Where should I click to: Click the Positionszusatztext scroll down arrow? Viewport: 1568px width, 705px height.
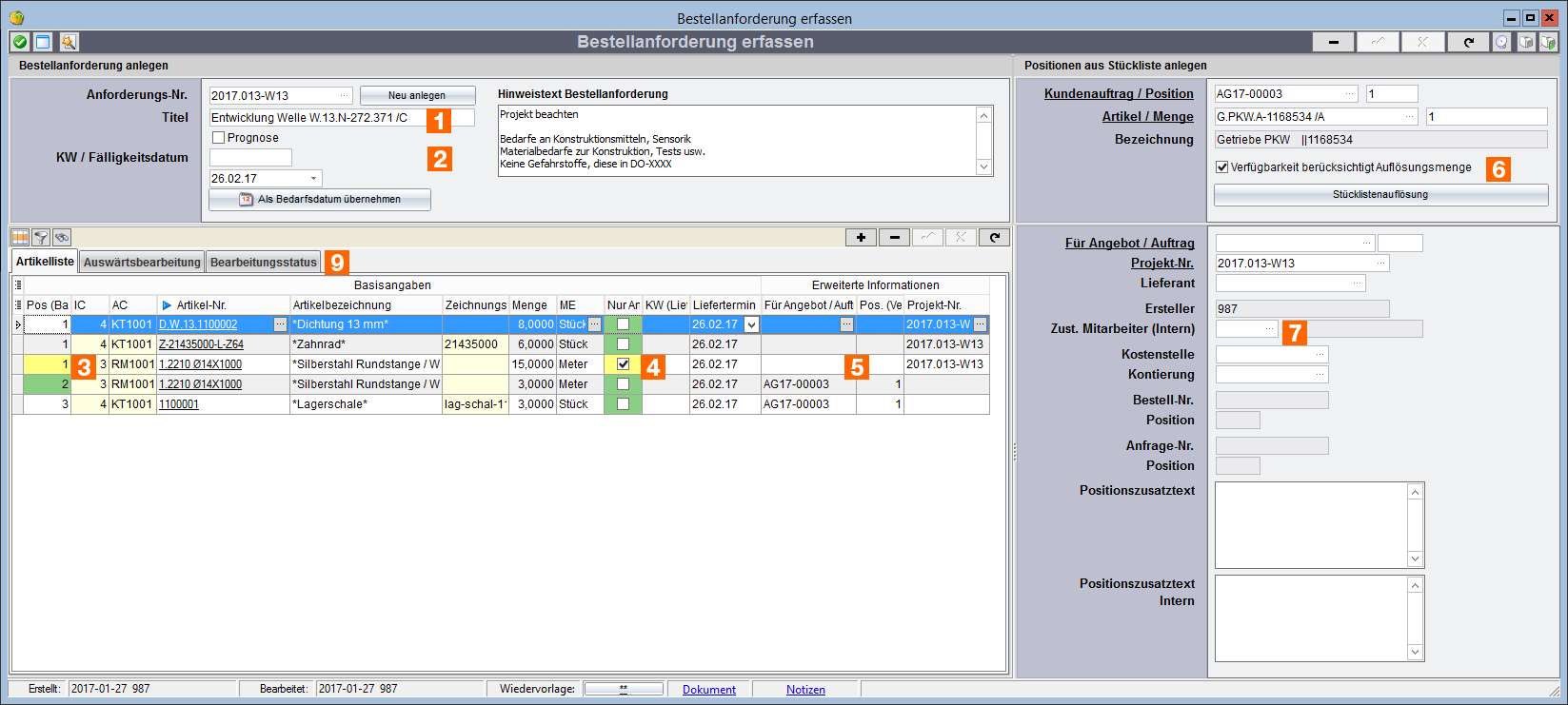1416,559
